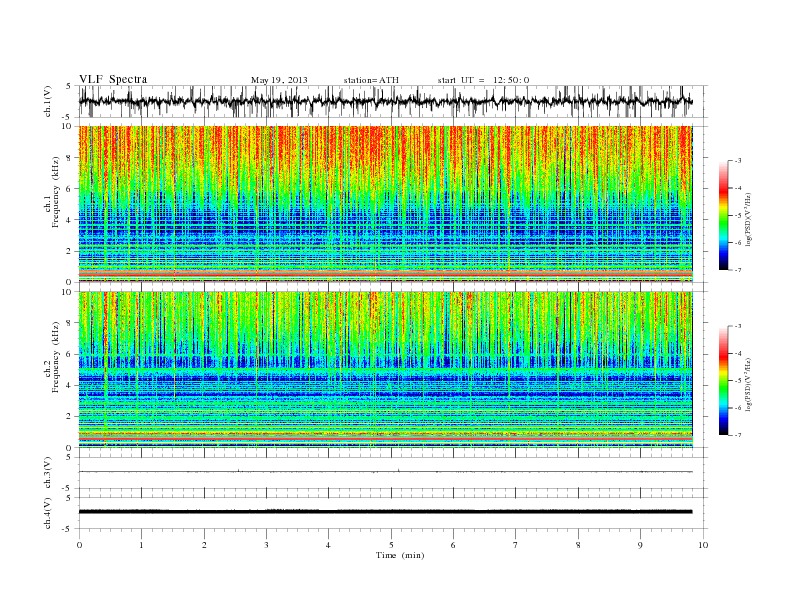Click the "7" tick on the time axis
The width and height of the screenshot is (792, 612).
pyautogui.click(x=516, y=545)
